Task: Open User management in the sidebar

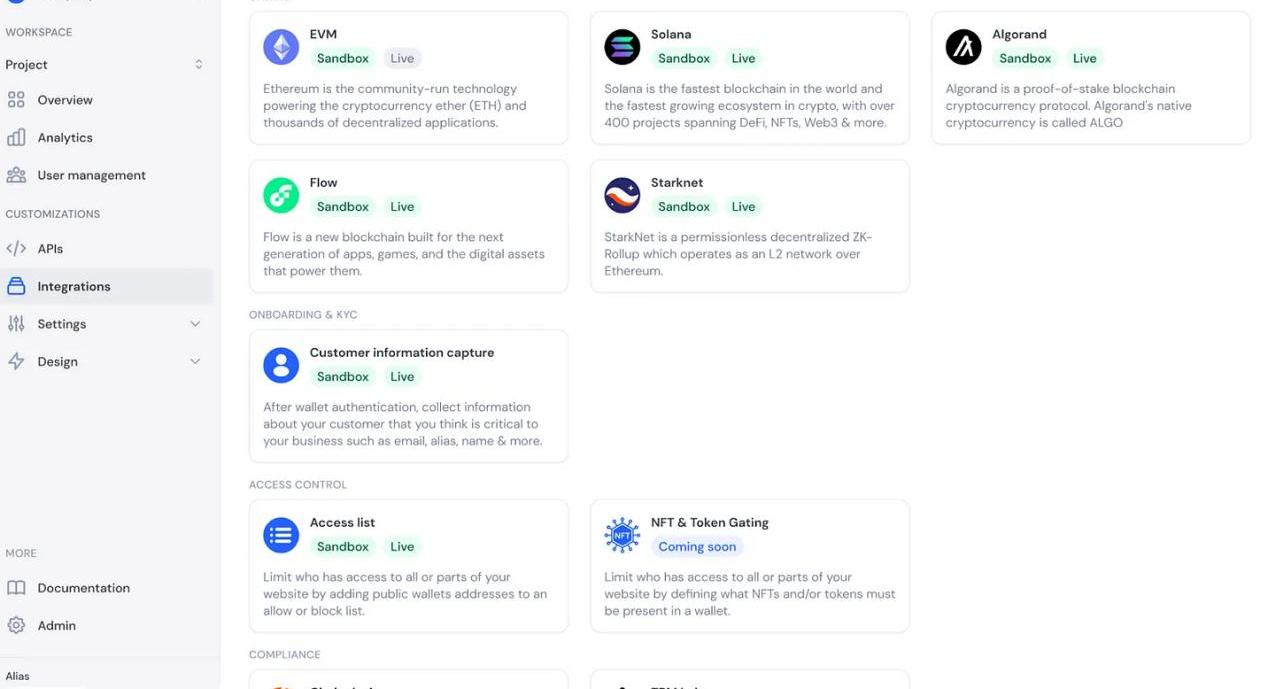Action: pos(91,175)
